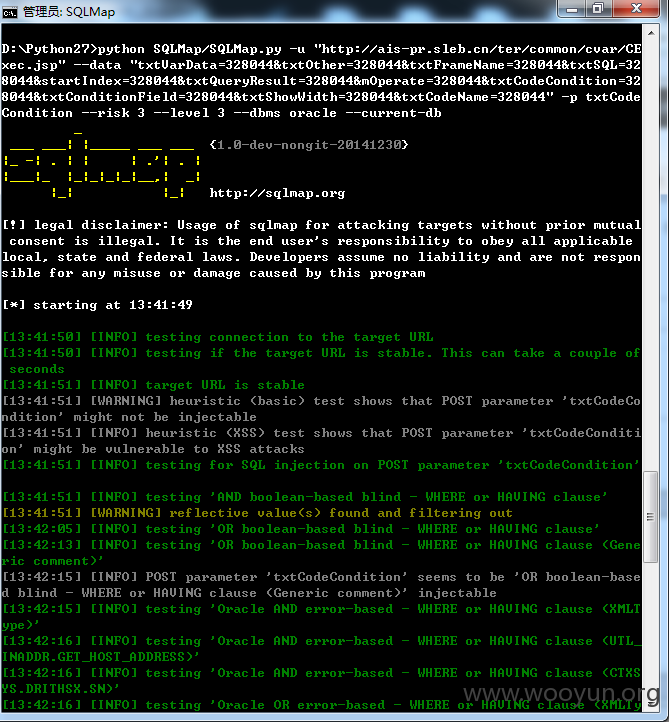Click the 'YS.DRITHSX.SN)' text
This screenshot has height=722, width=669.
pyautogui.click(x=60, y=689)
